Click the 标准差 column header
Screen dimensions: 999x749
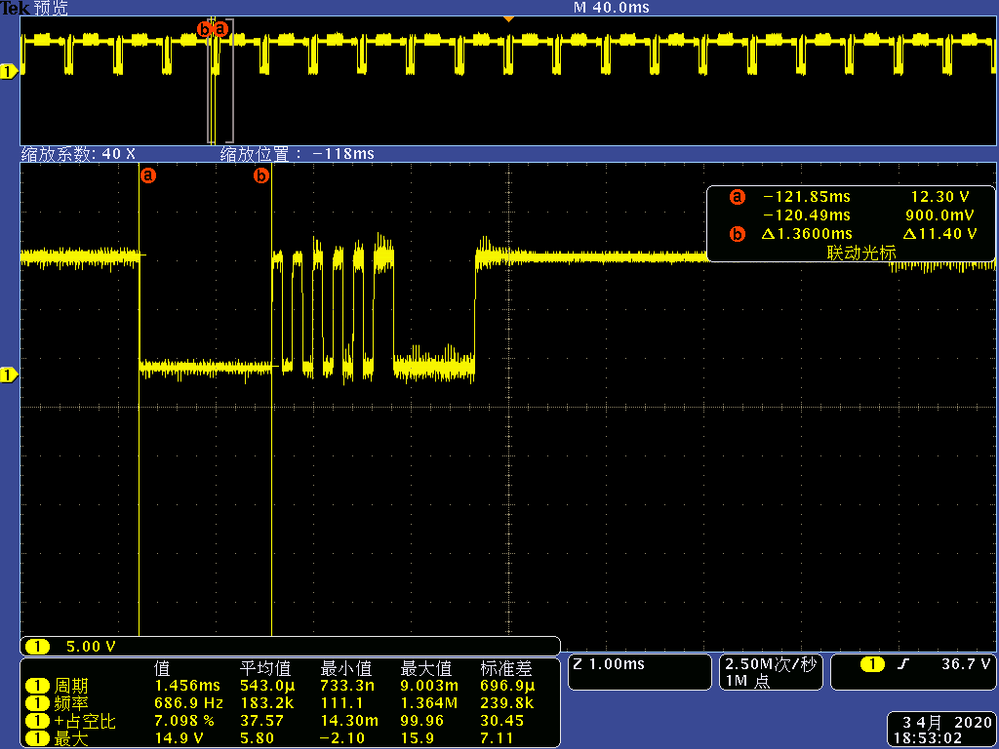[506, 668]
